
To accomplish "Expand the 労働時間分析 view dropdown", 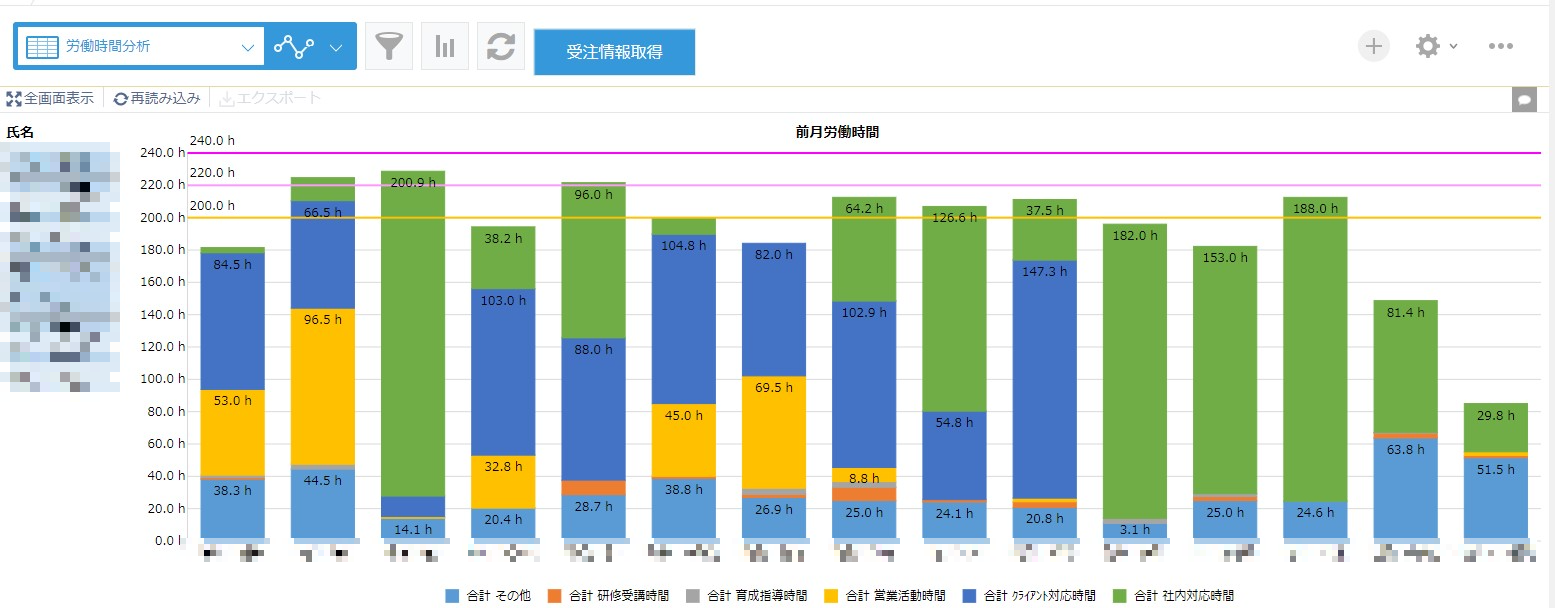I will (x=248, y=47).
